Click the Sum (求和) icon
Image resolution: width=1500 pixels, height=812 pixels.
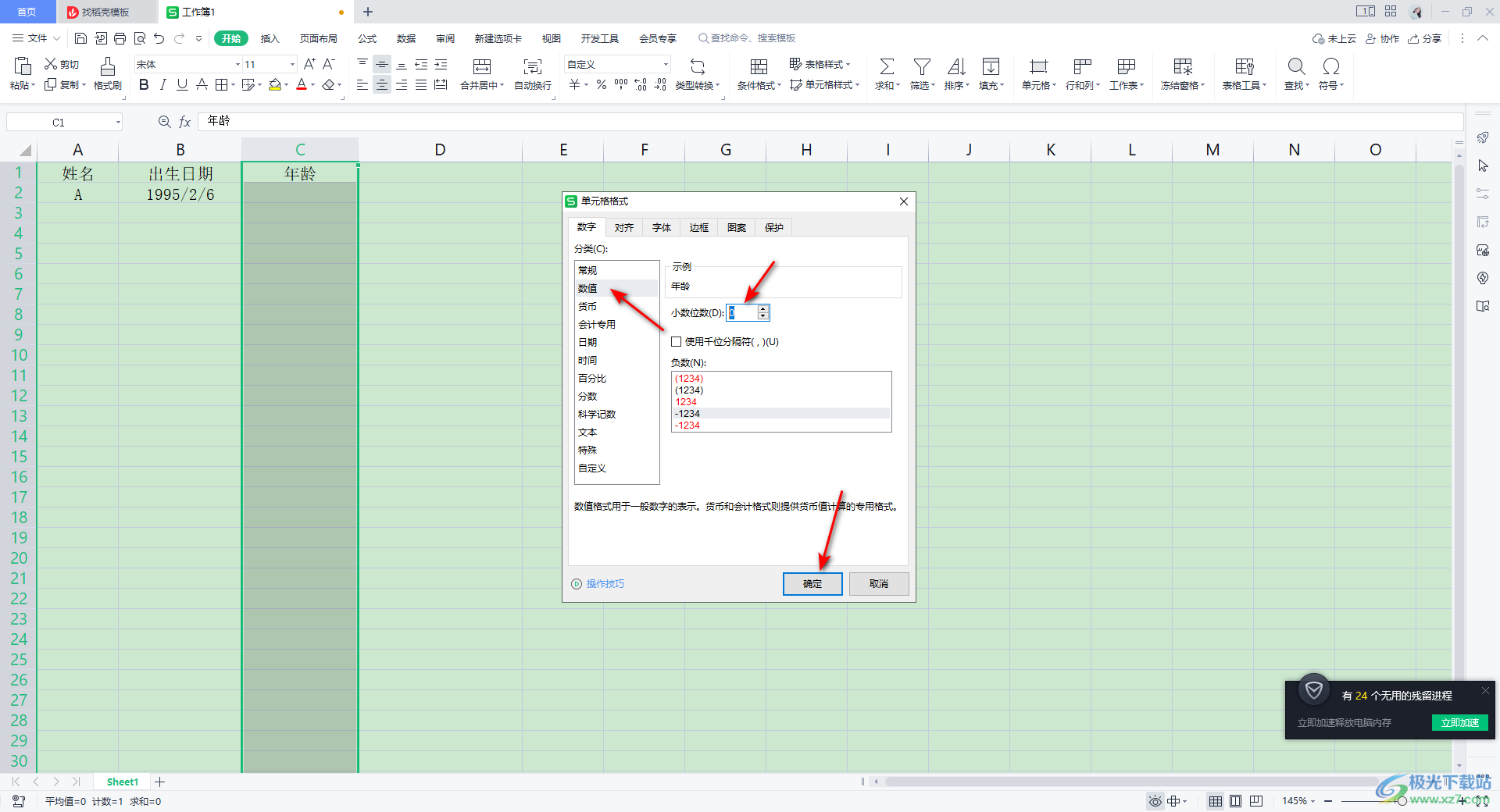[887, 66]
